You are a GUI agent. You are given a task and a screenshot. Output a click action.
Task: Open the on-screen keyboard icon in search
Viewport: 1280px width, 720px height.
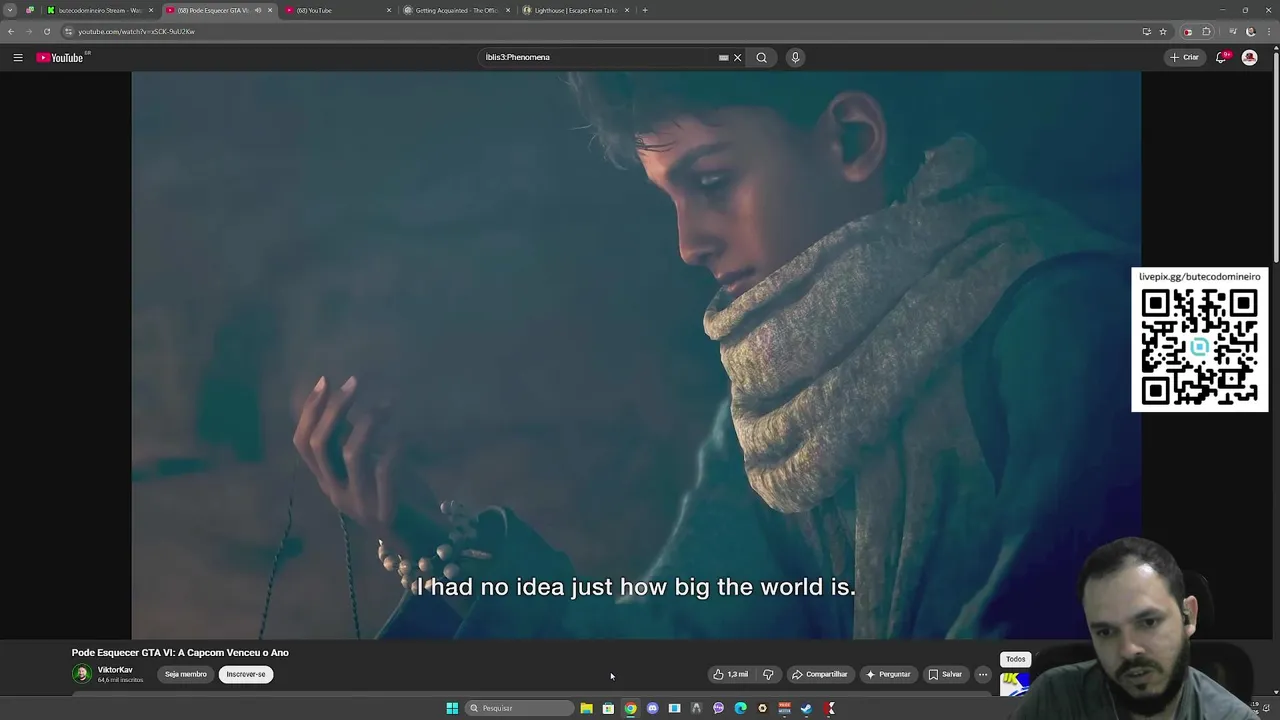click(723, 57)
